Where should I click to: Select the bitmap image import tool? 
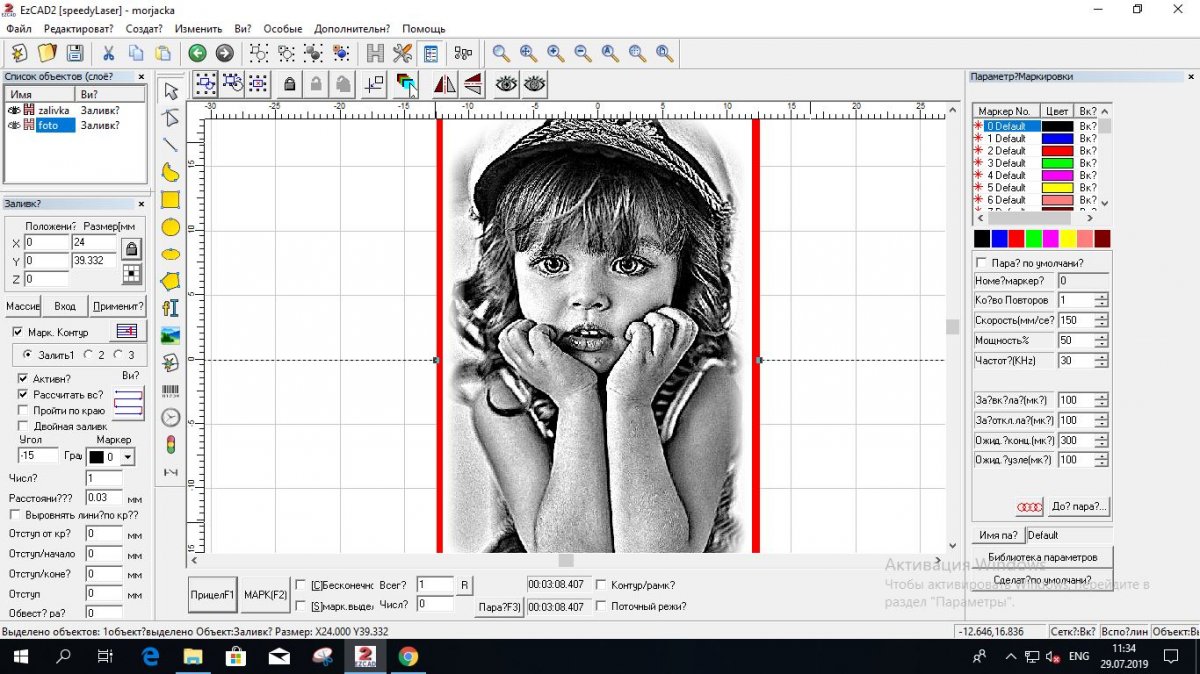tap(171, 335)
